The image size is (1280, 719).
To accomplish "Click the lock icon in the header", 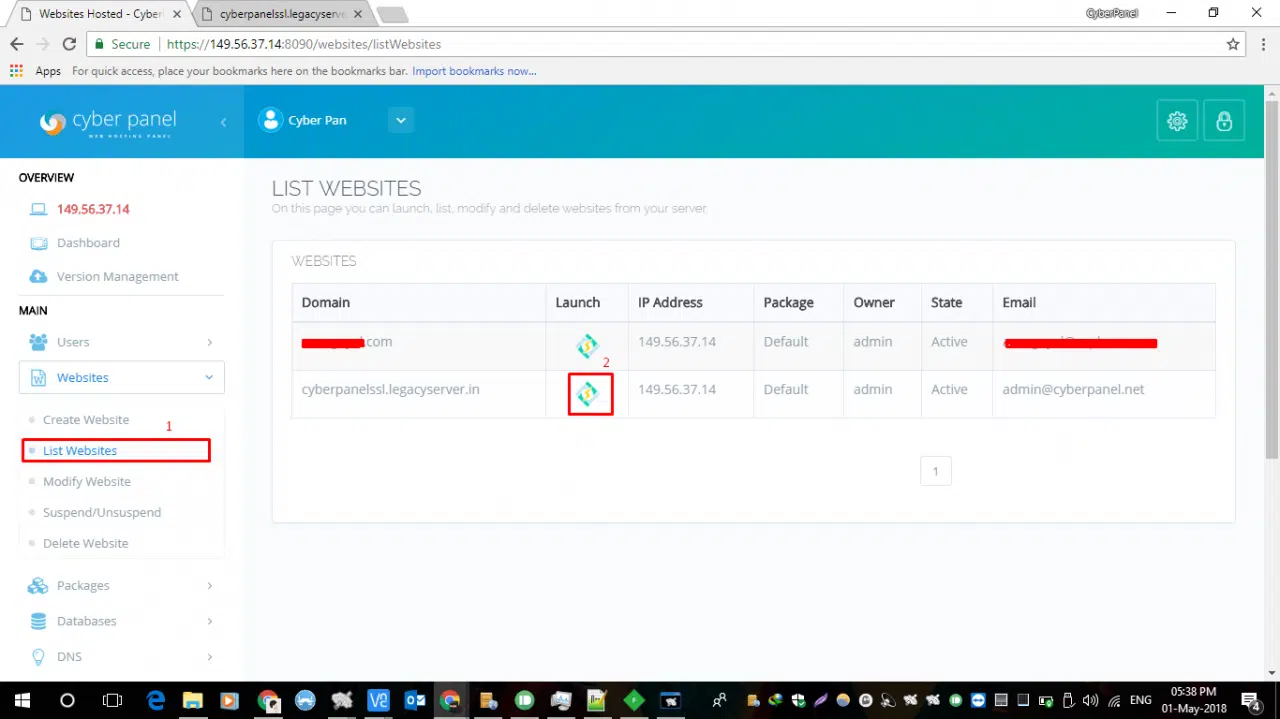I will pyautogui.click(x=1224, y=121).
